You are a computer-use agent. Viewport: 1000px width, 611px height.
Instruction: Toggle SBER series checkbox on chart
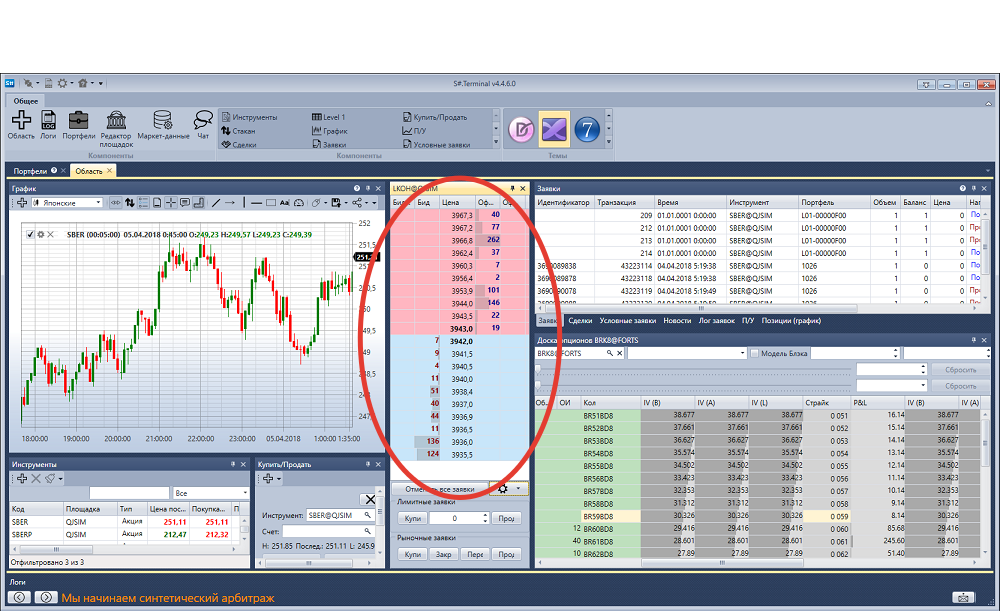pyautogui.click(x=29, y=234)
